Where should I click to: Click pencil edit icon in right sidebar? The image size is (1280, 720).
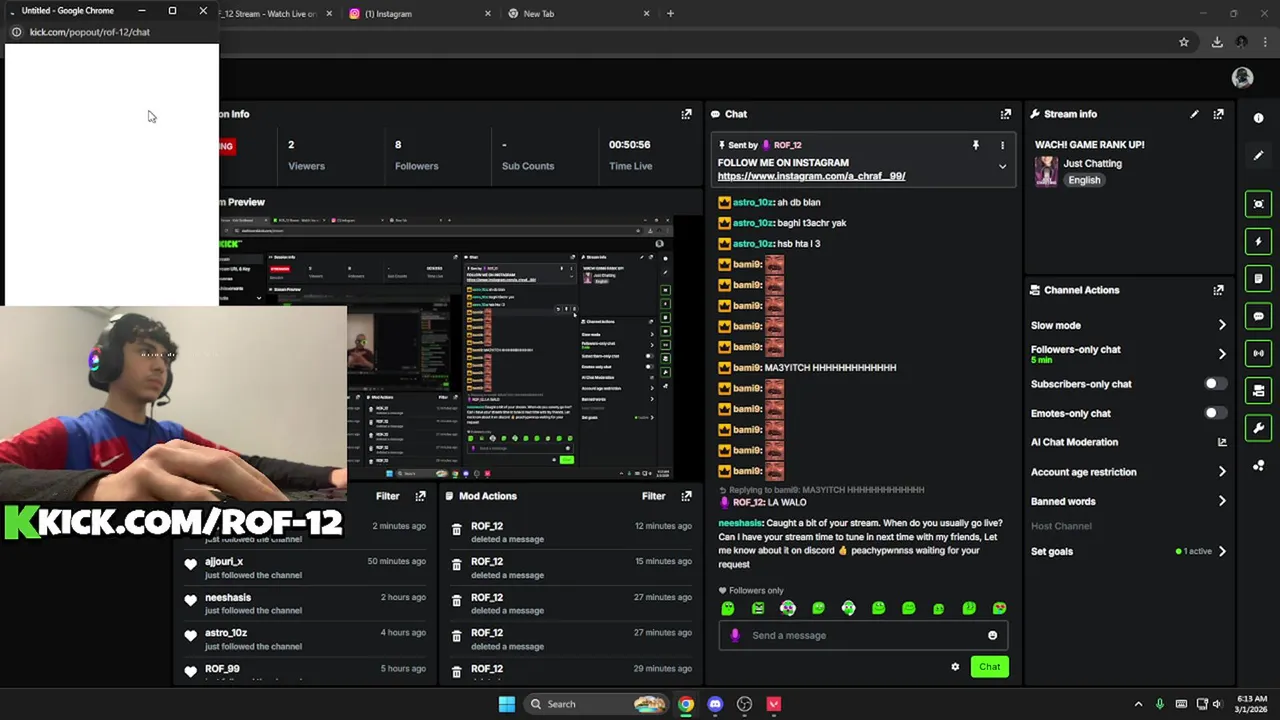click(1258, 156)
